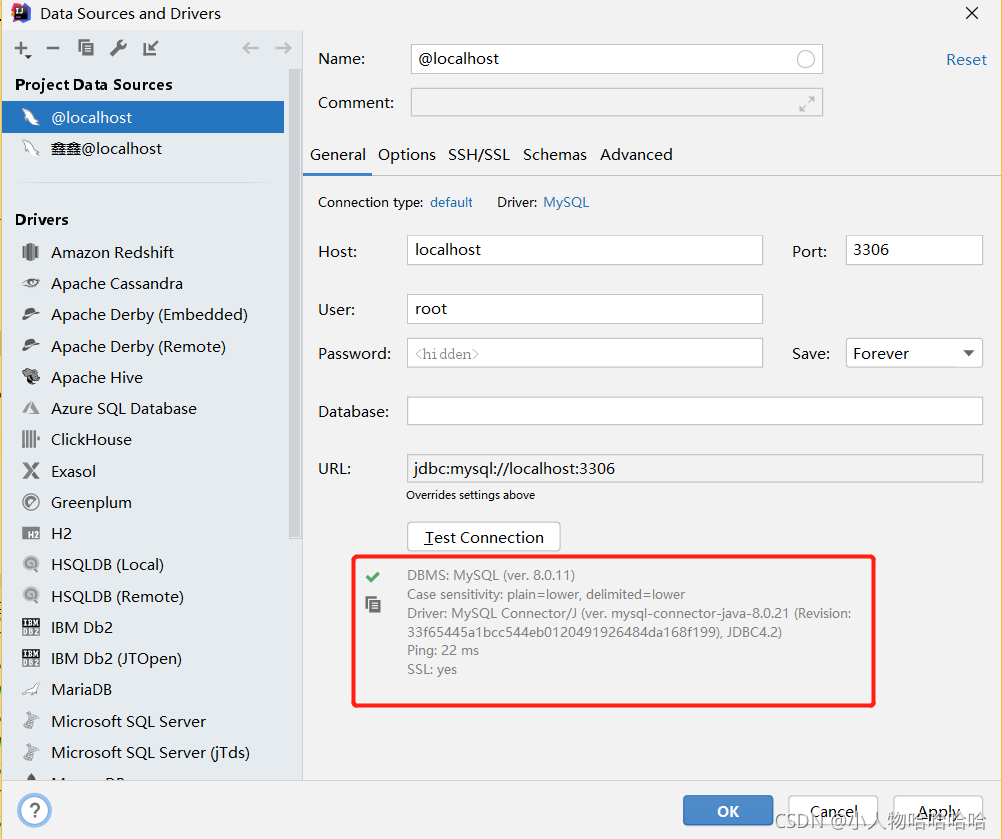Click the Exasol X icon

point(31,471)
